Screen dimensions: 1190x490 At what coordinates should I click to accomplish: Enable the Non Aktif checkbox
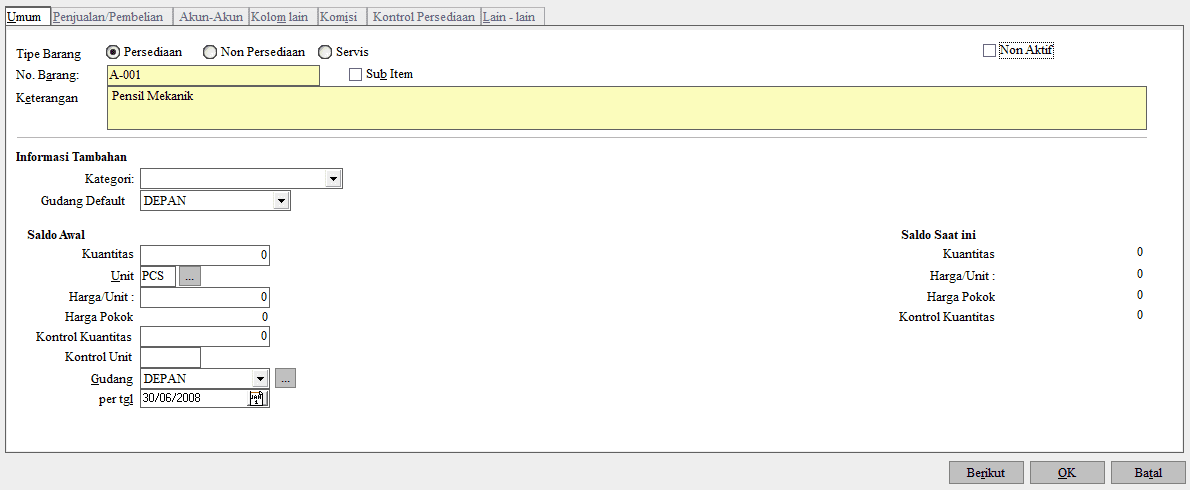click(x=990, y=51)
